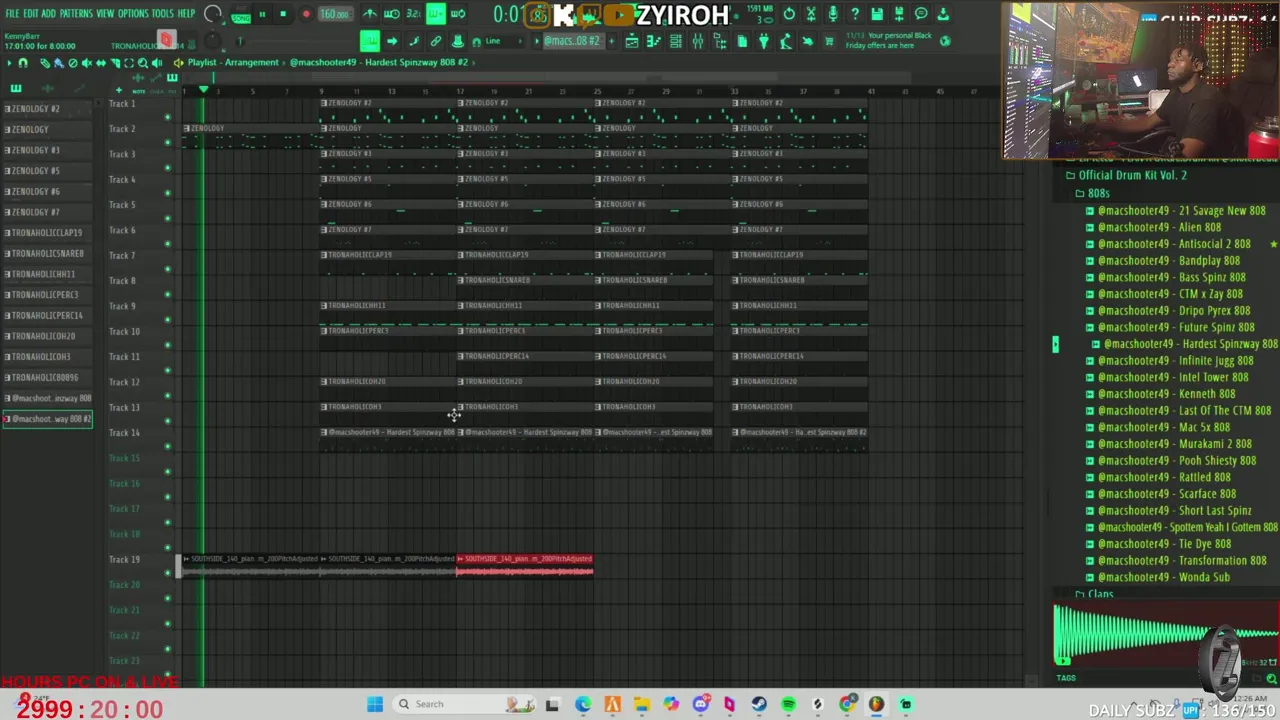Screen dimensions: 1280x720
Task: Open the mixer view
Action: point(698,41)
